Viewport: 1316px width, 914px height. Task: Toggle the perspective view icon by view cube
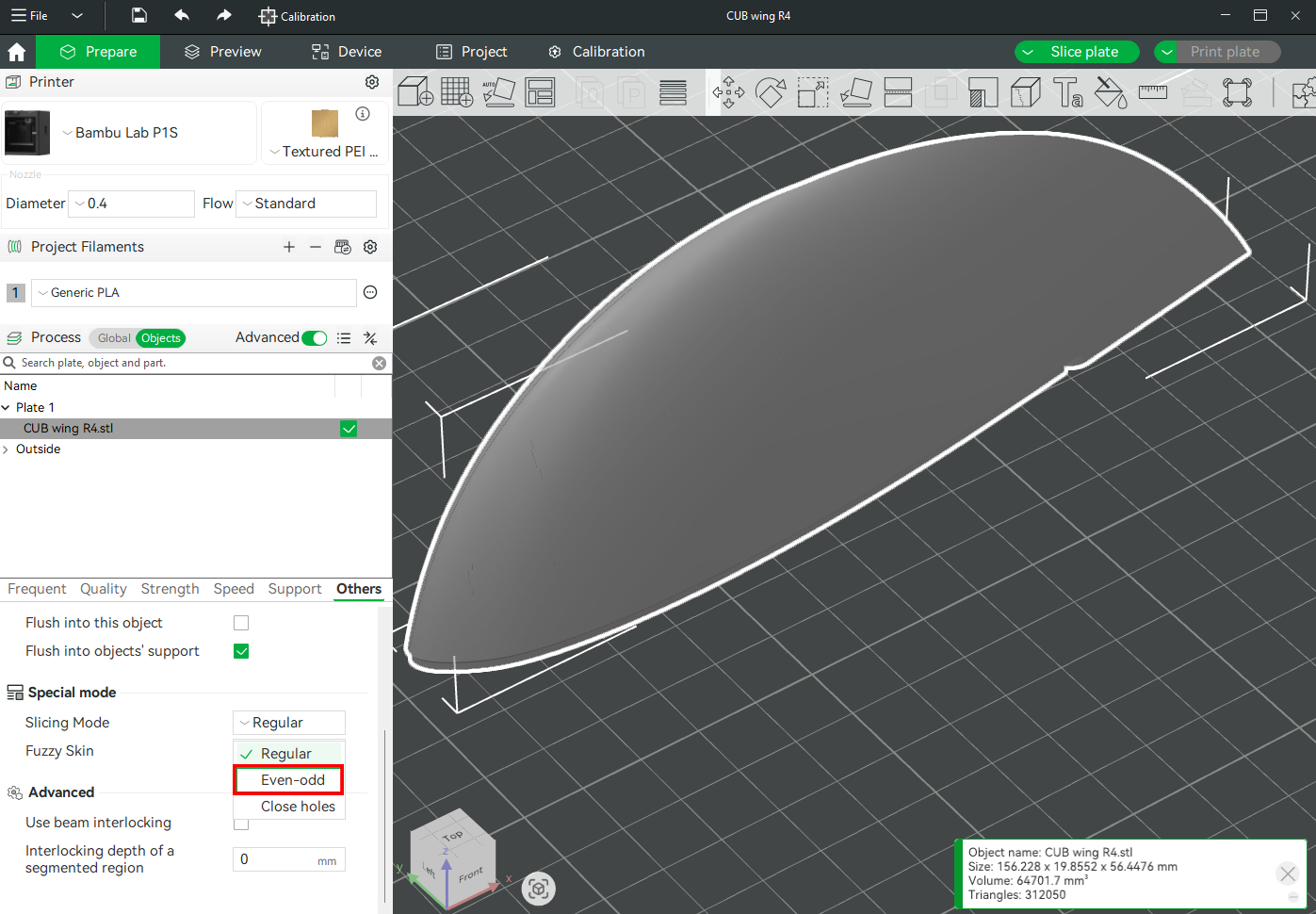coord(539,889)
